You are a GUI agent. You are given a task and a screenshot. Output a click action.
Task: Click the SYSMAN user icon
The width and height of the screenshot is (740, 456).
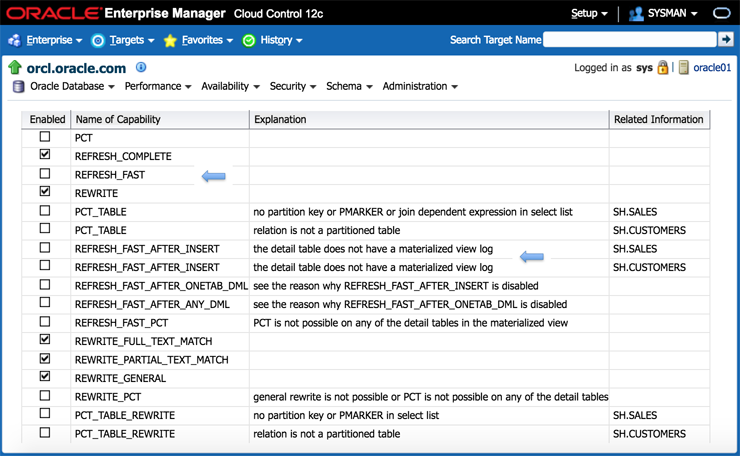click(636, 14)
